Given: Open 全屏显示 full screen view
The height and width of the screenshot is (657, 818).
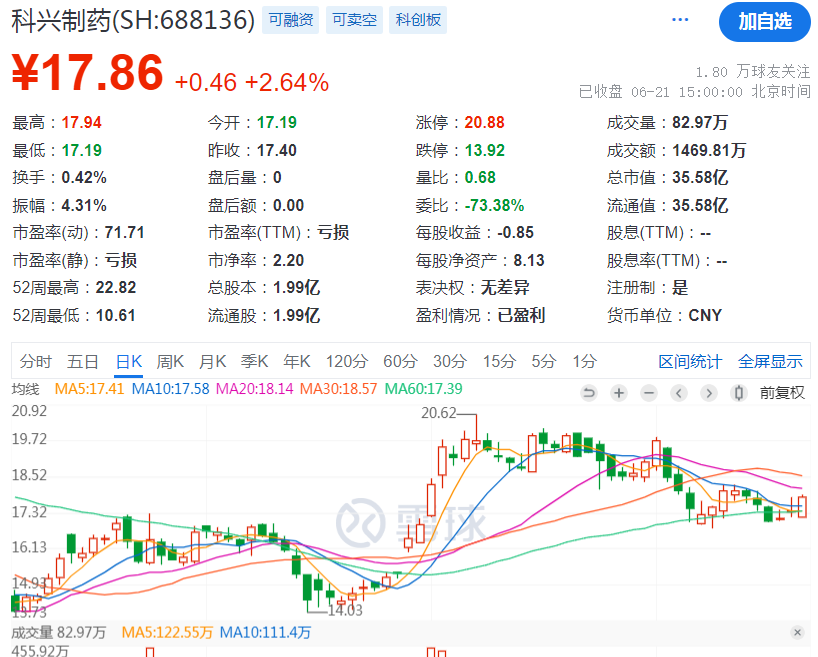Looking at the screenshot, I should point(770,362).
